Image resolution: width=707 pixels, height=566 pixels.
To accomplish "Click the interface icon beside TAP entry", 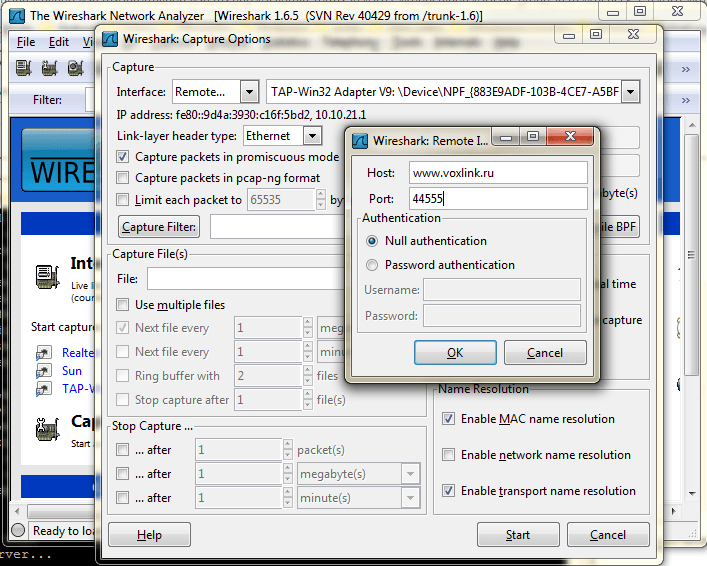I will [44, 389].
